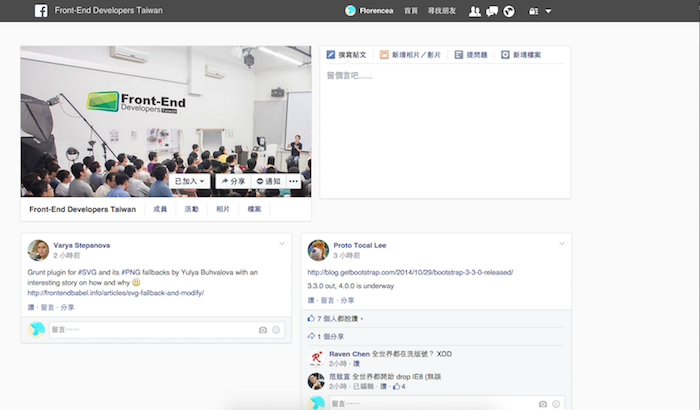Open 范致宣 commenter name
The height and width of the screenshot is (410, 700).
tap(340, 377)
